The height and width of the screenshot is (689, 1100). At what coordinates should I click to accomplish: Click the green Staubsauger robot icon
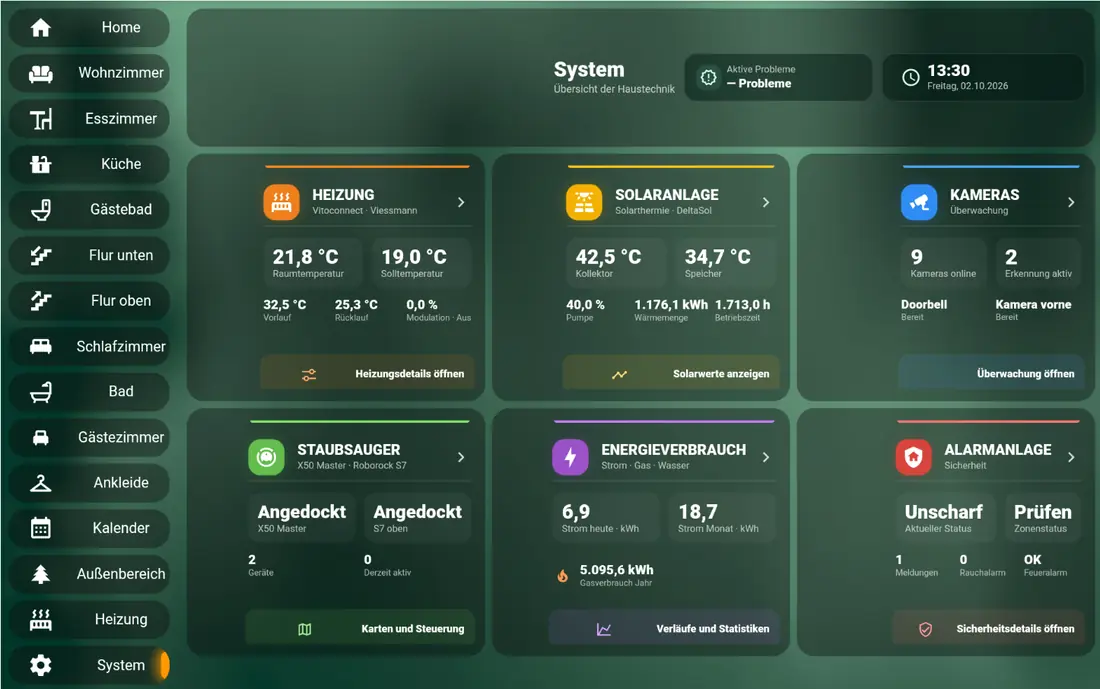pos(267,457)
